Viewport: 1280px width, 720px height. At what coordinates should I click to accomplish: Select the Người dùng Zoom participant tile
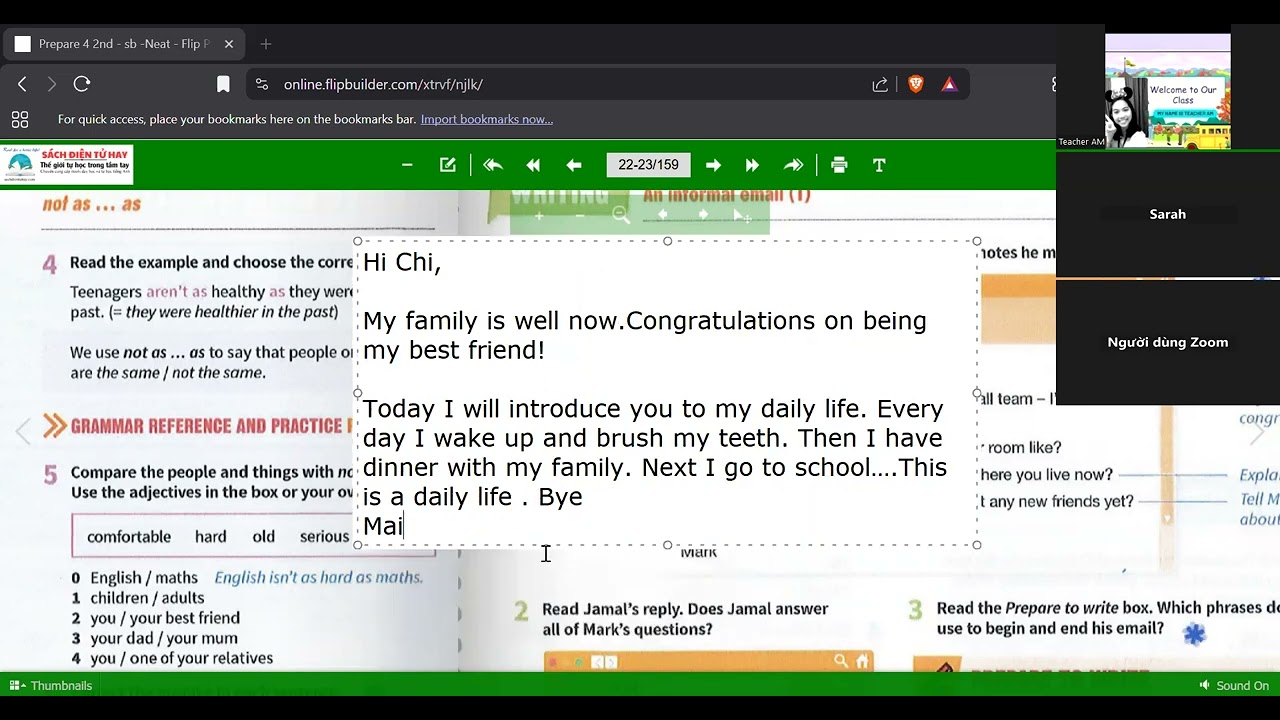coord(1168,342)
